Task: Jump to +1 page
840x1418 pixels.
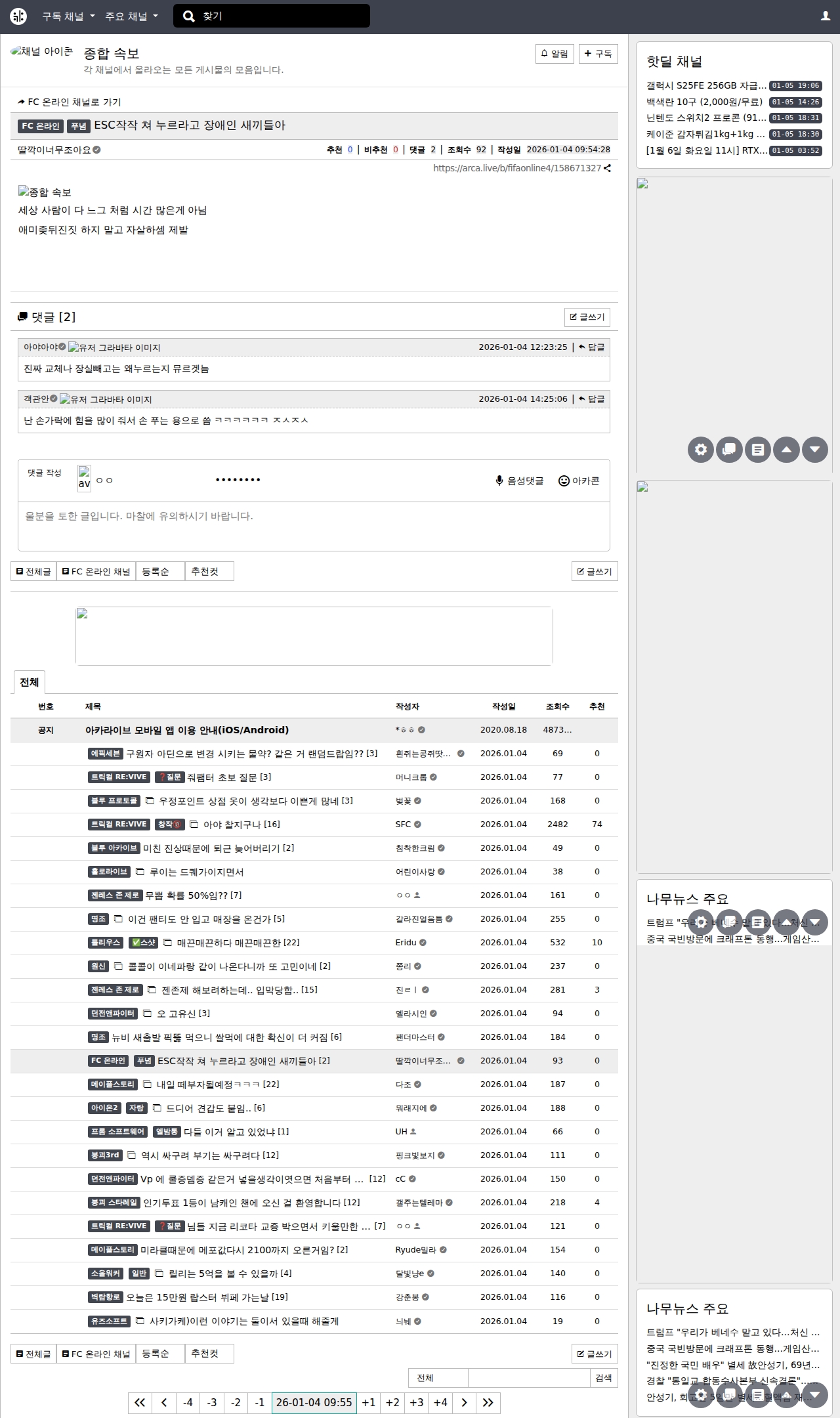Action: click(369, 1403)
